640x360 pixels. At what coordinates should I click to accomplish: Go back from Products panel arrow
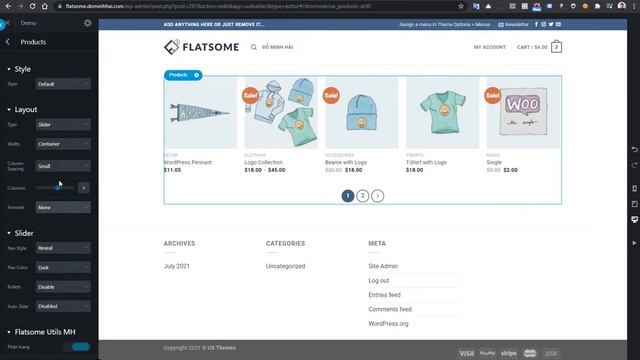[8, 42]
